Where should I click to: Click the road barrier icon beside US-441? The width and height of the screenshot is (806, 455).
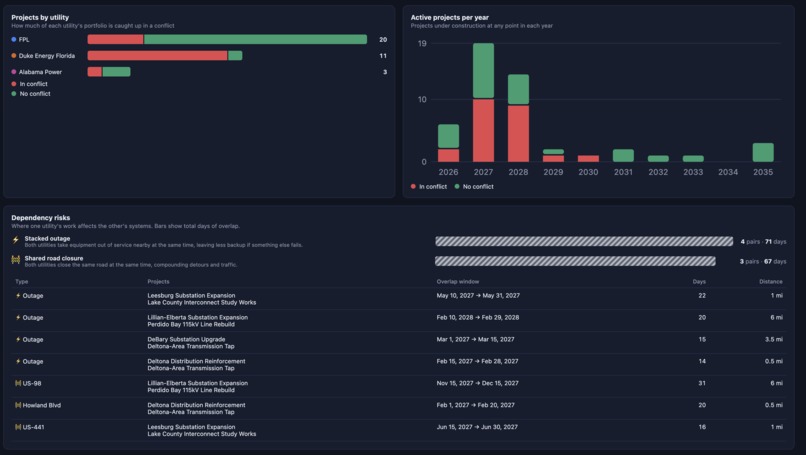point(18,427)
